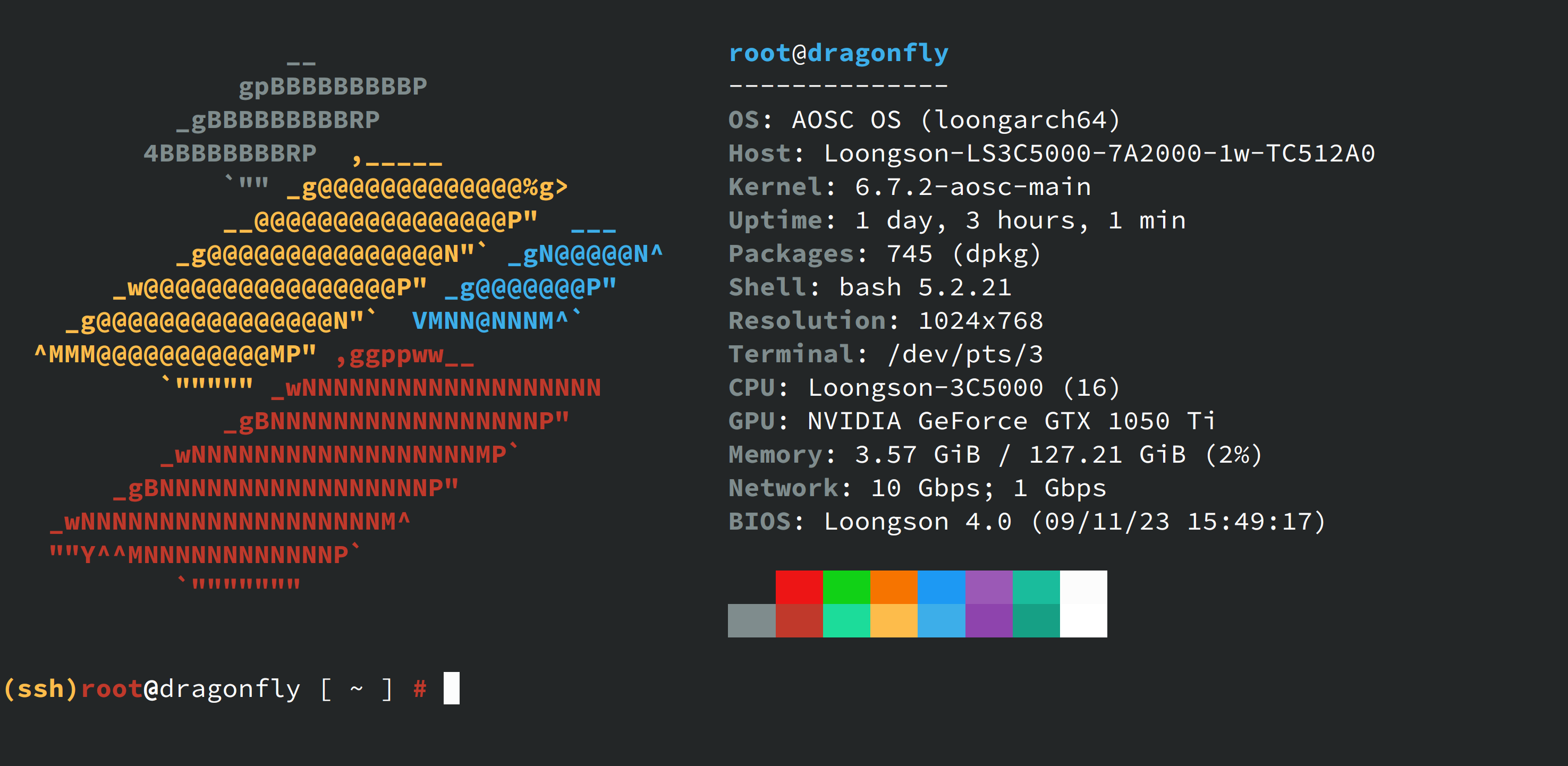Click the bright red swatch in top color row
This screenshot has height=766, width=1568.
tap(799, 586)
